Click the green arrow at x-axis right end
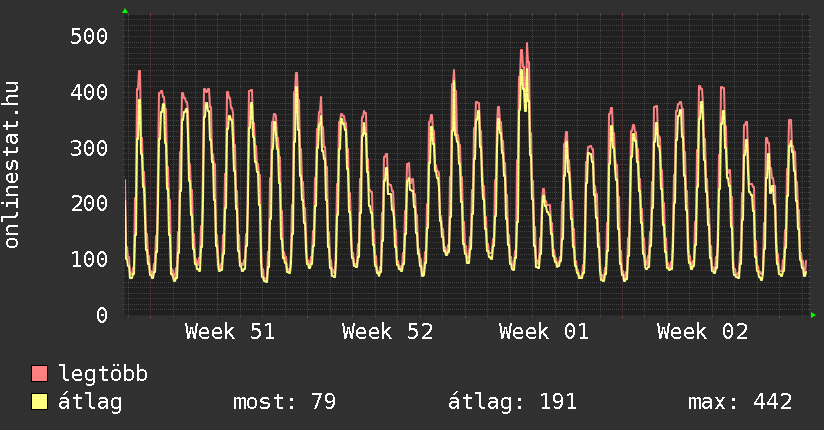The height and width of the screenshot is (430, 824). pos(813,315)
